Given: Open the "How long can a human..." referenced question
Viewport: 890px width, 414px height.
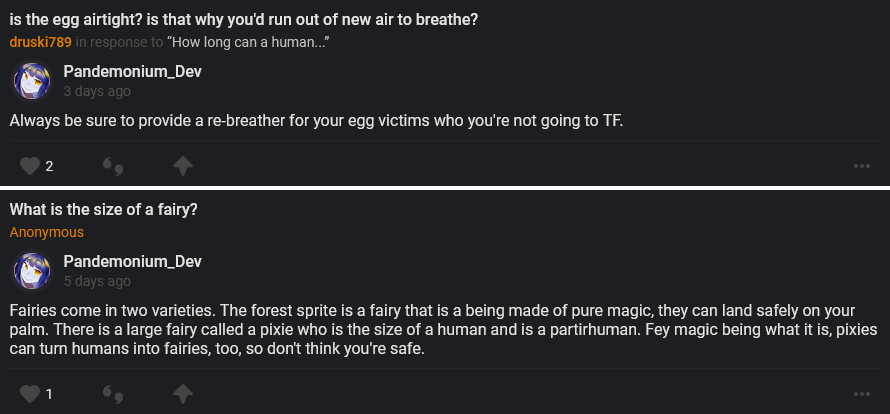Looking at the screenshot, I should [x=250, y=41].
